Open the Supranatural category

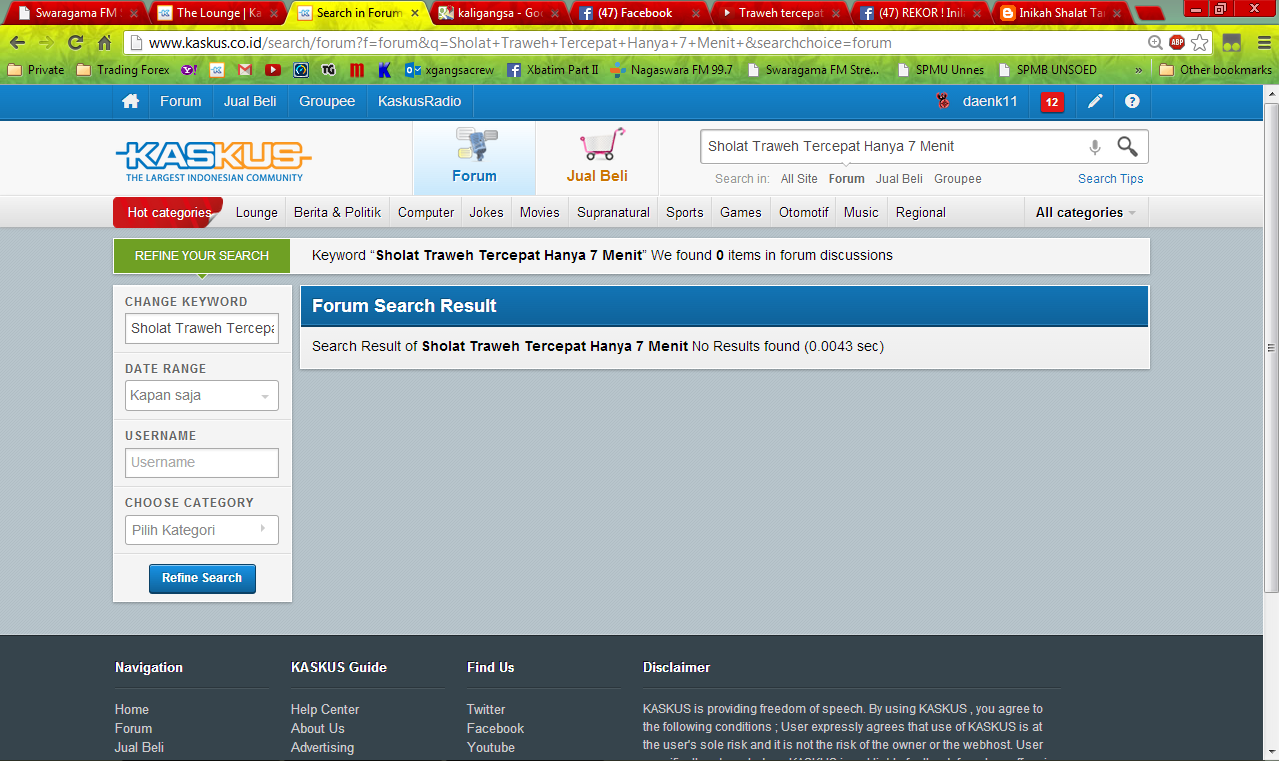click(x=613, y=212)
